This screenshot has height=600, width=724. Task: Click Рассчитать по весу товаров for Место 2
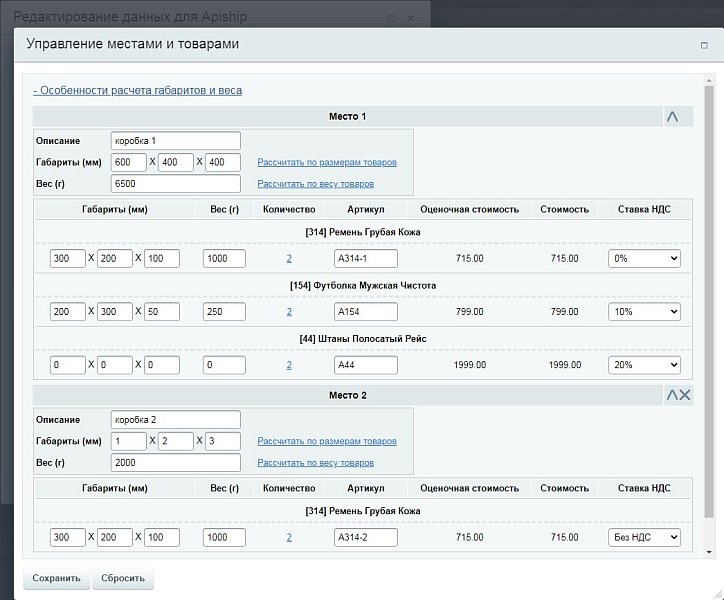315,462
